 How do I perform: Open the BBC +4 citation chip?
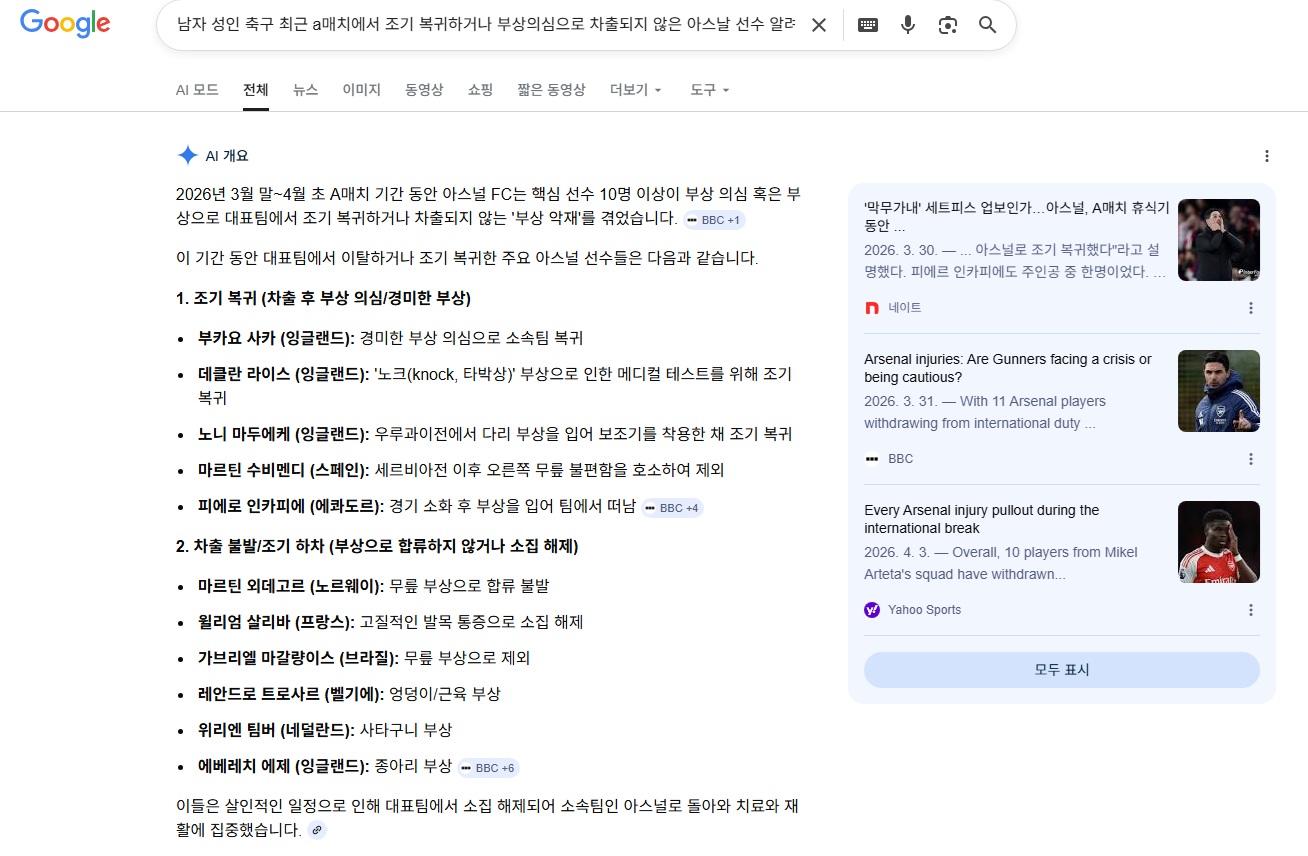(673, 508)
